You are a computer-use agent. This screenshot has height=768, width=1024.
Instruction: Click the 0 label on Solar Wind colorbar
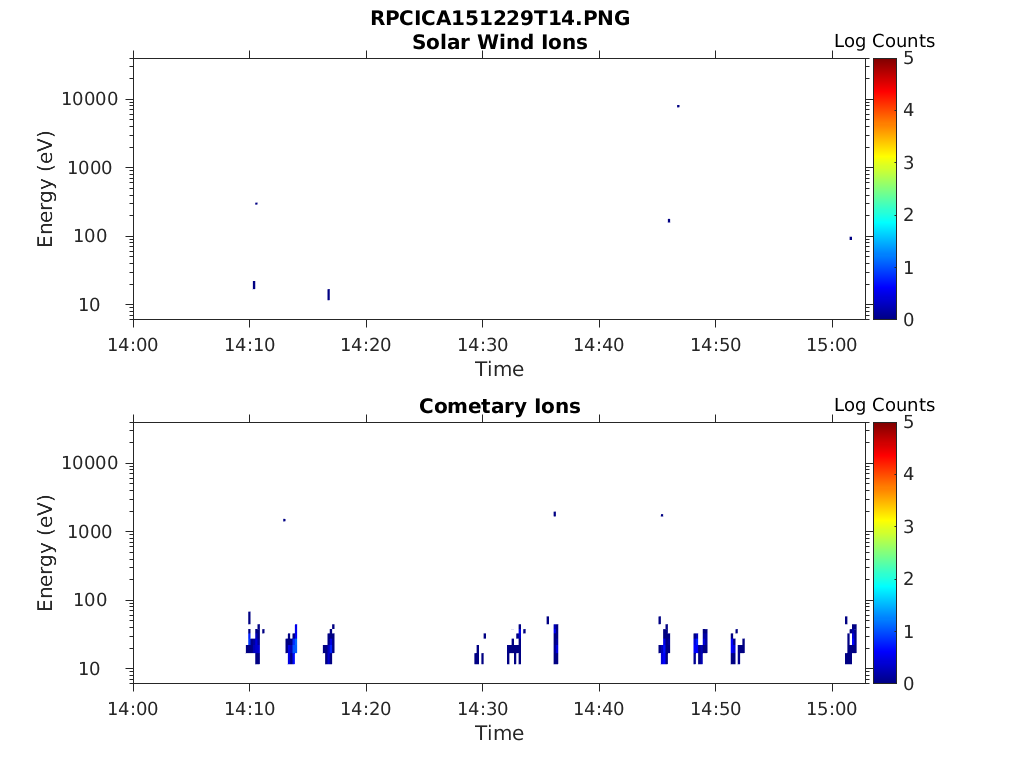tap(908, 319)
